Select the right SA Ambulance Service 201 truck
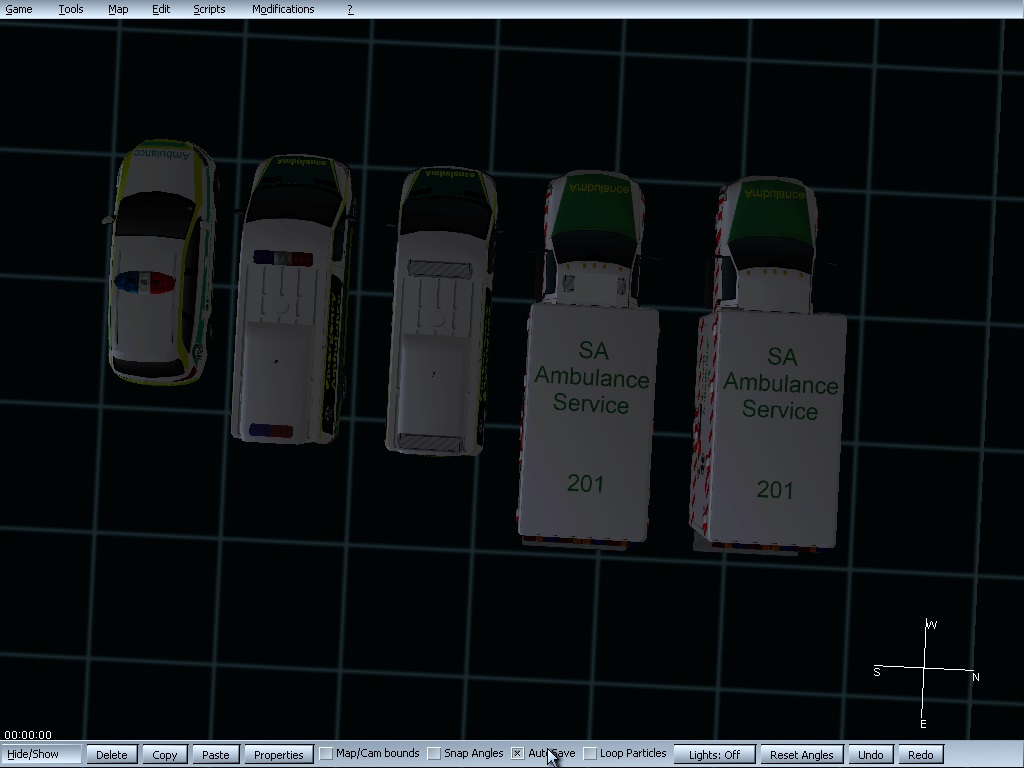The image size is (1024, 768). tap(769, 366)
